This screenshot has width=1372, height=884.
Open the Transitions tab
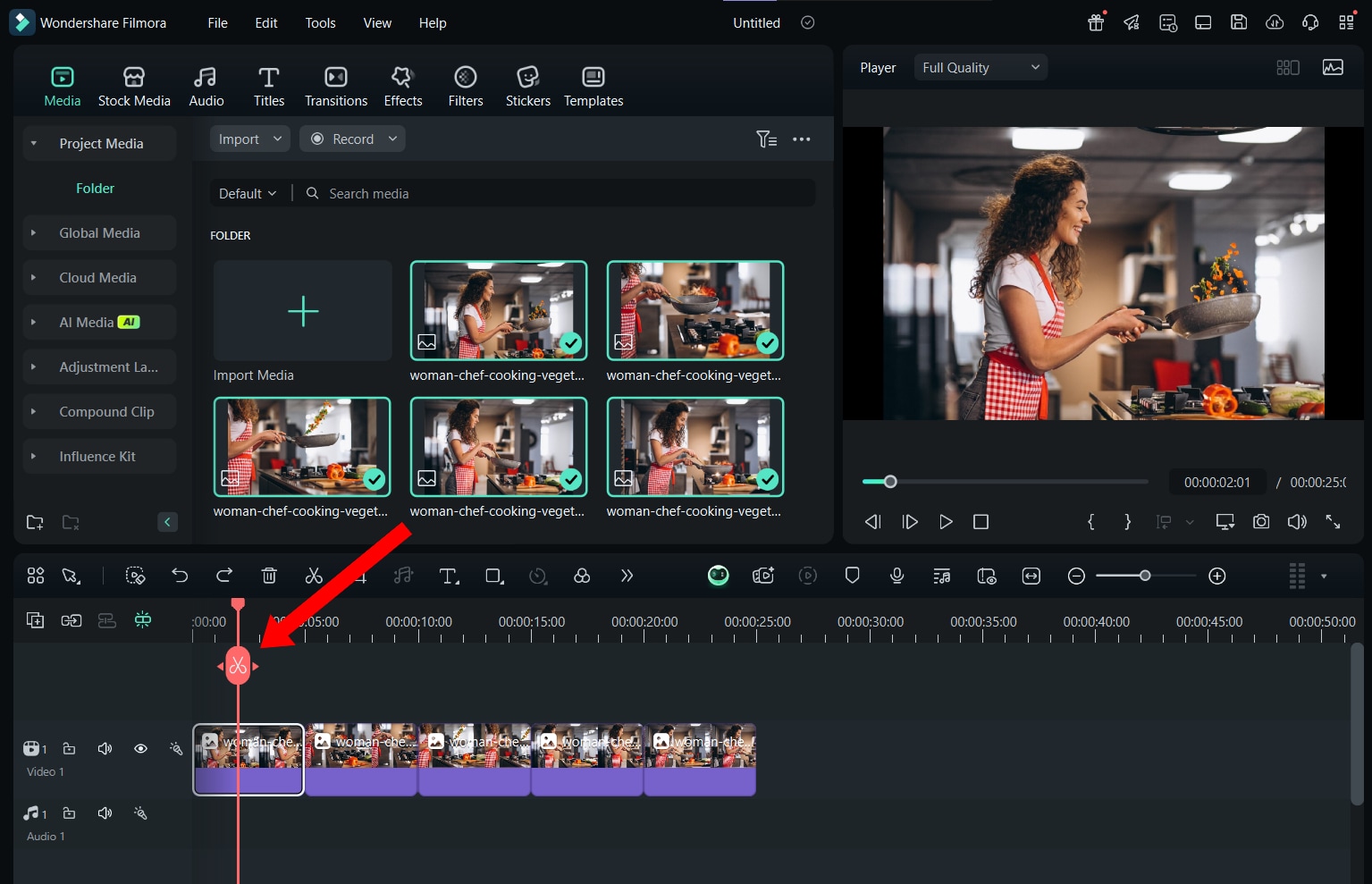tap(336, 87)
